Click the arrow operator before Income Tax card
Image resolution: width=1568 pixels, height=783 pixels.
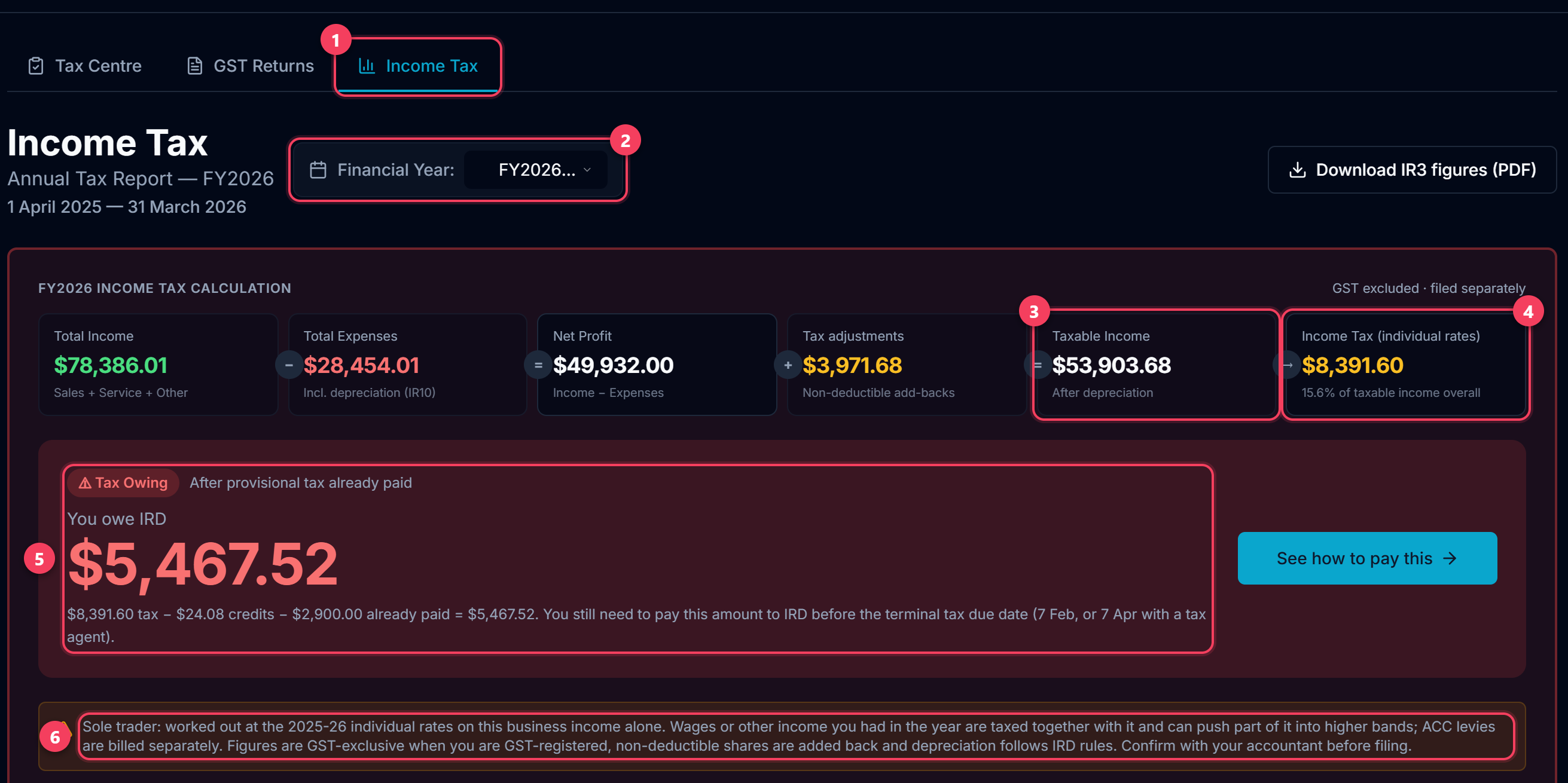pos(1287,365)
